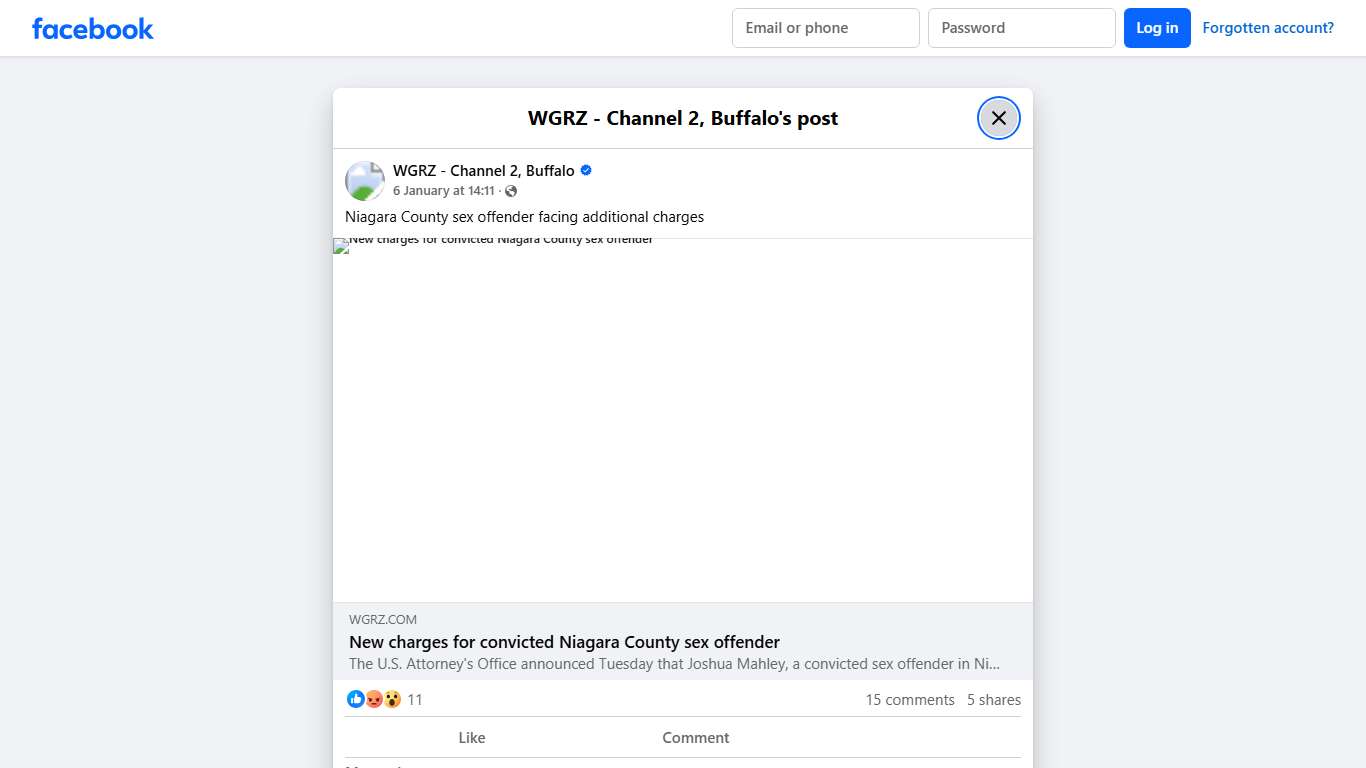1366x768 pixels.
Task: Open the New charges for convicted headline
Action: (564, 642)
